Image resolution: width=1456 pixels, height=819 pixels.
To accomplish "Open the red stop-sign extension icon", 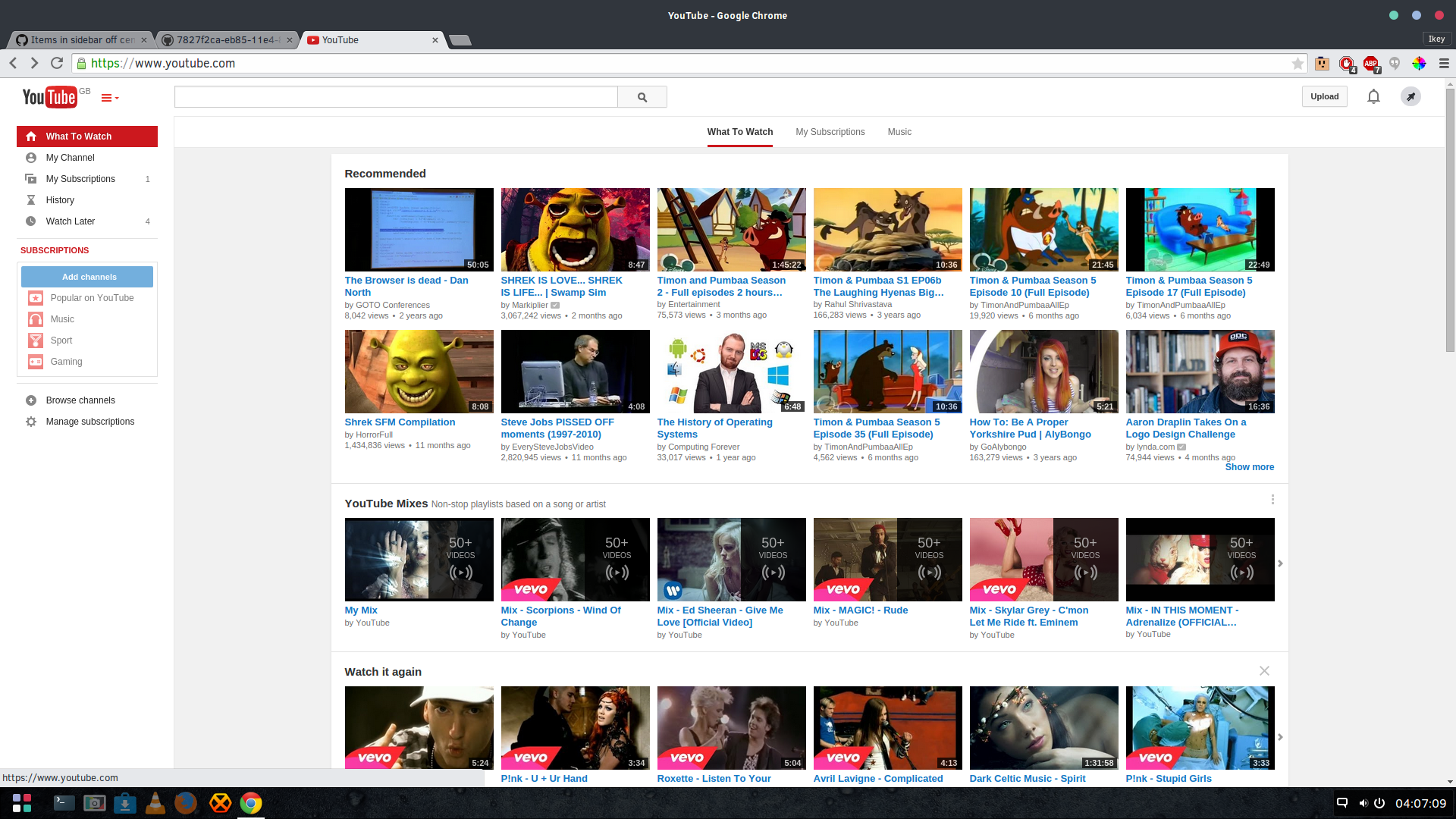I will coord(1347,64).
